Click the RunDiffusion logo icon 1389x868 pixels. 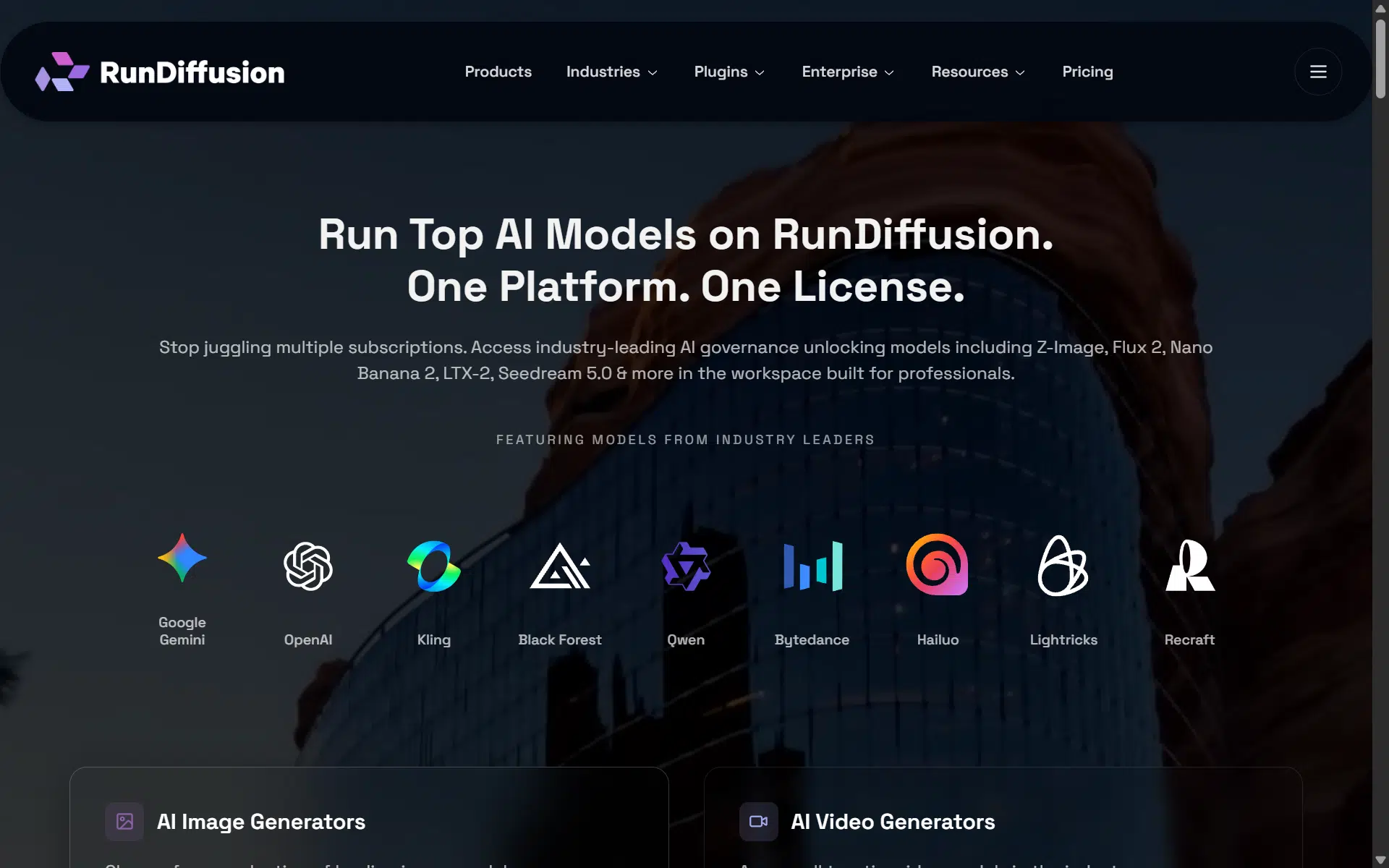(x=62, y=72)
